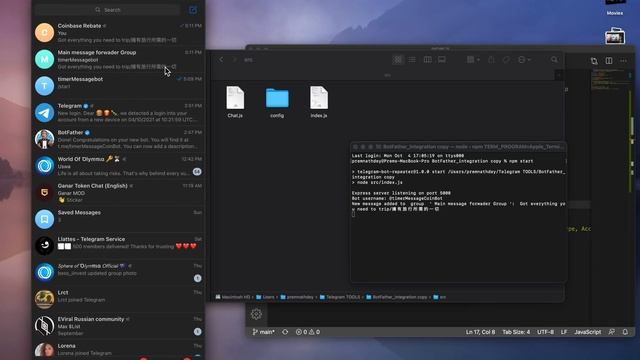
Task: Switch Finder to column view
Action: pyautogui.click(x=427, y=60)
